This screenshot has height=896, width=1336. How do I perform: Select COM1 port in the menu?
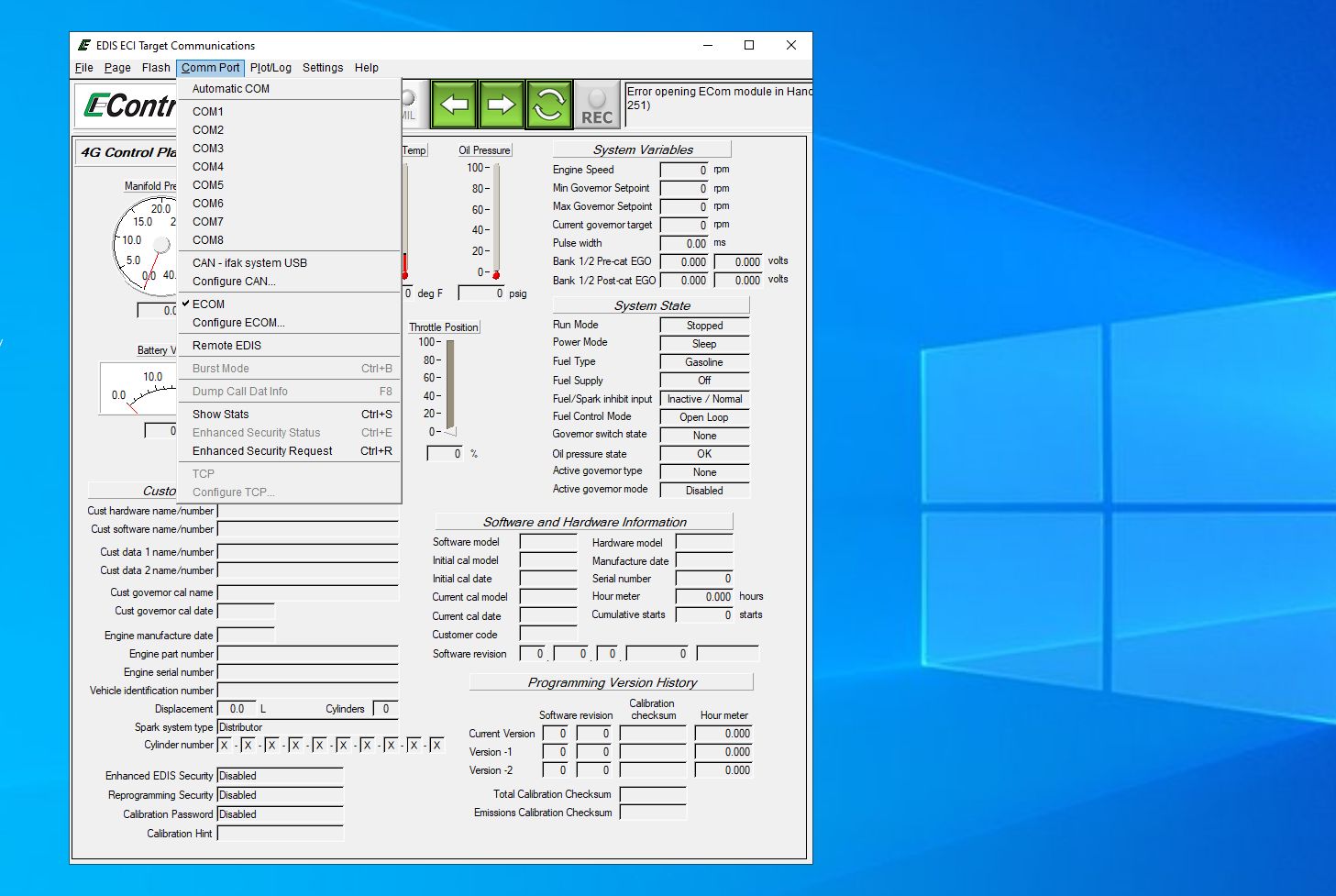[208, 112]
